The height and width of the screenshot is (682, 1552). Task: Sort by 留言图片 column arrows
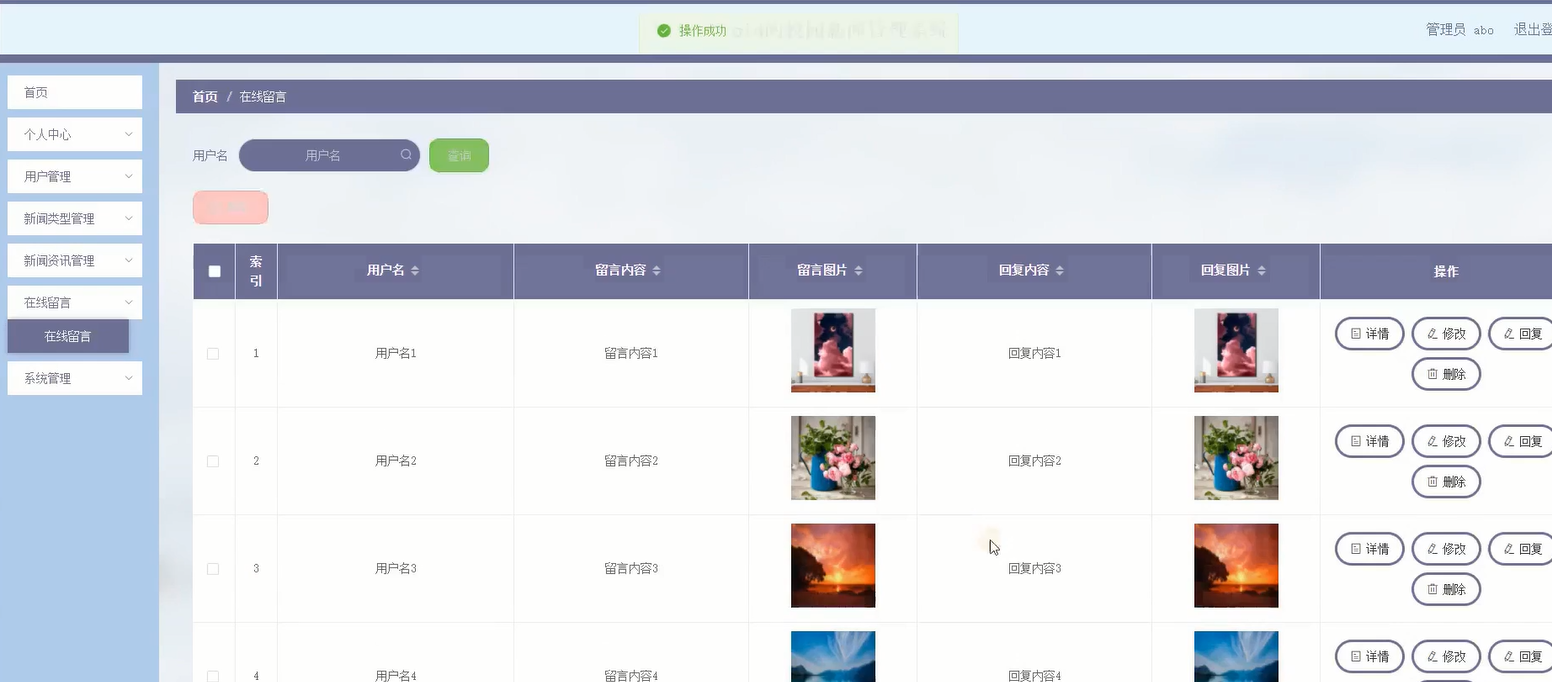(x=858, y=271)
